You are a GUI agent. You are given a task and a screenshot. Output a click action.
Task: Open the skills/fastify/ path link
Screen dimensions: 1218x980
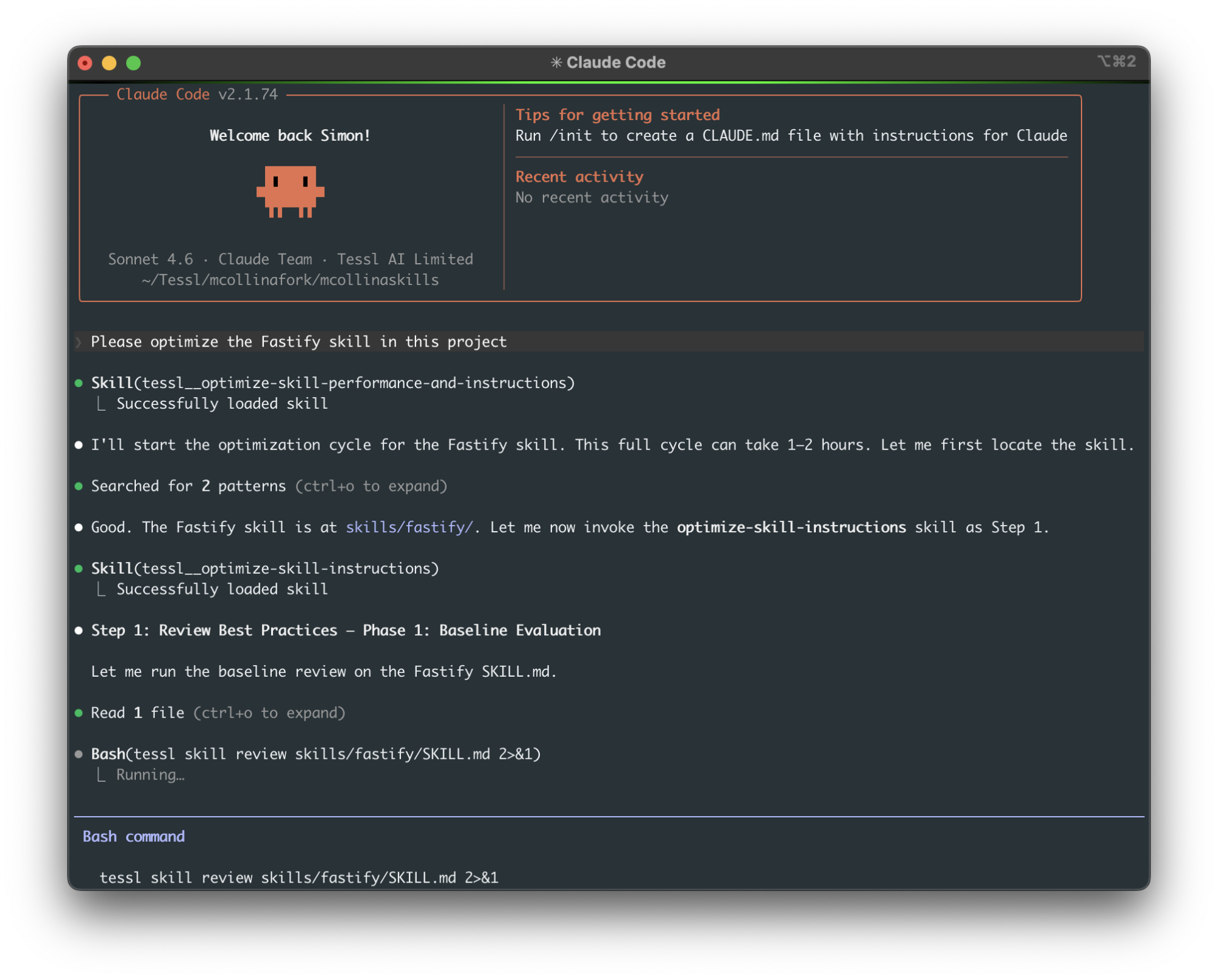[x=409, y=527]
